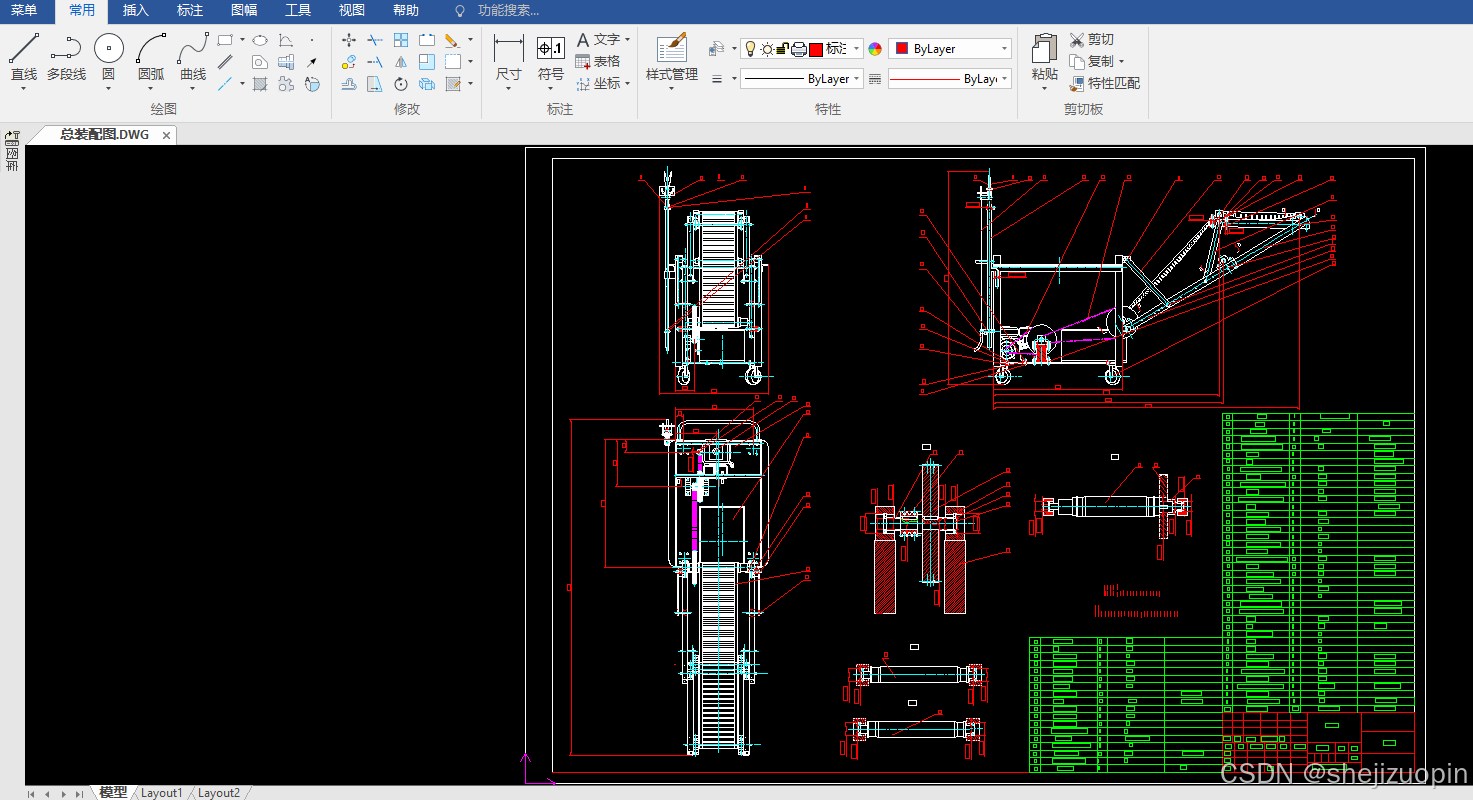The width and height of the screenshot is (1473, 800).
Task: Switch to the 图幅 ribbon tab
Action: tap(244, 11)
